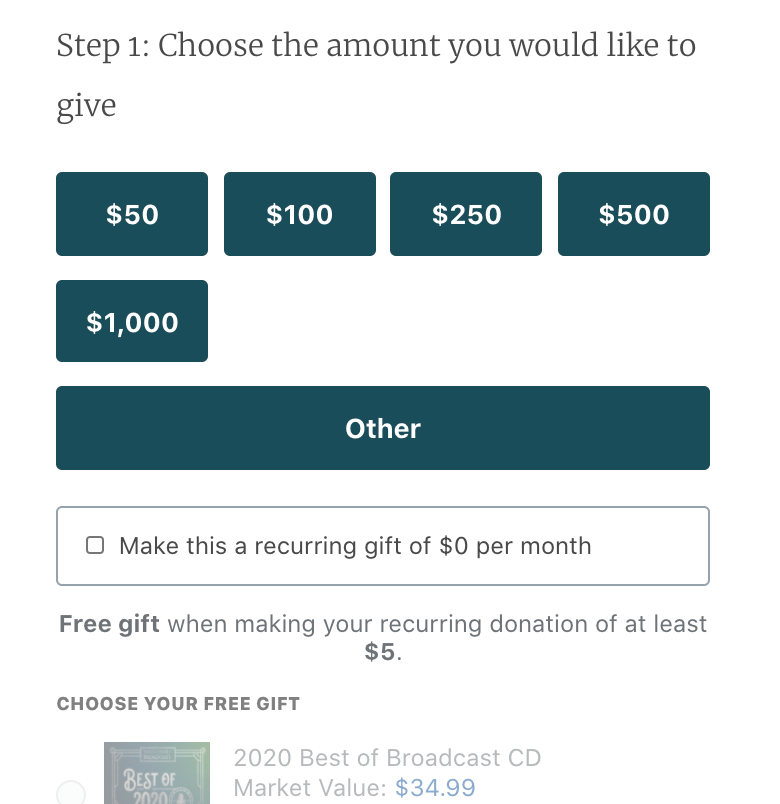Click the '2020 Best of Broadcast CD' title
Image resolution: width=780 pixels, height=804 pixels.
387,757
